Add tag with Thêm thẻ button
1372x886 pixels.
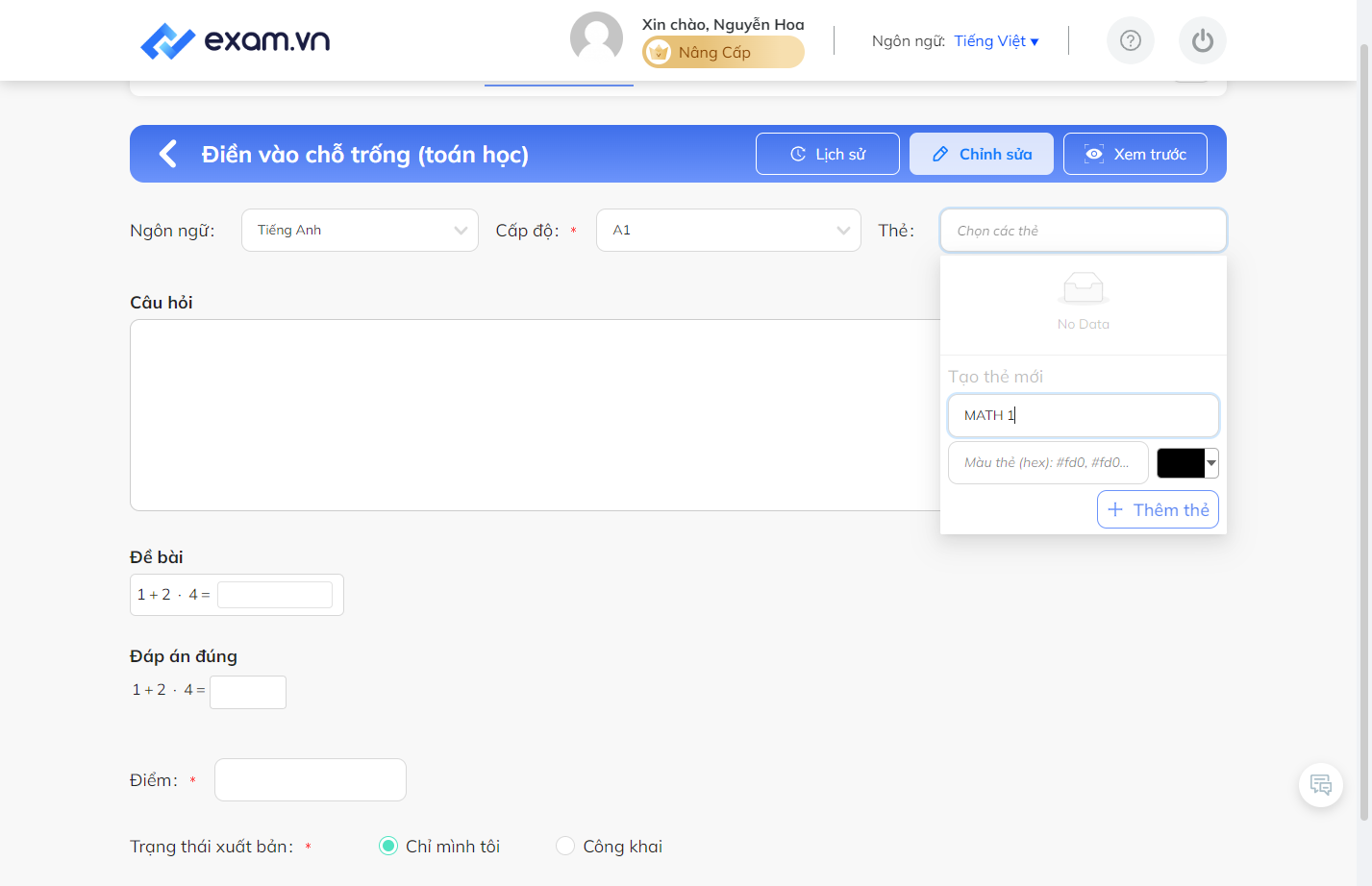pos(1158,509)
